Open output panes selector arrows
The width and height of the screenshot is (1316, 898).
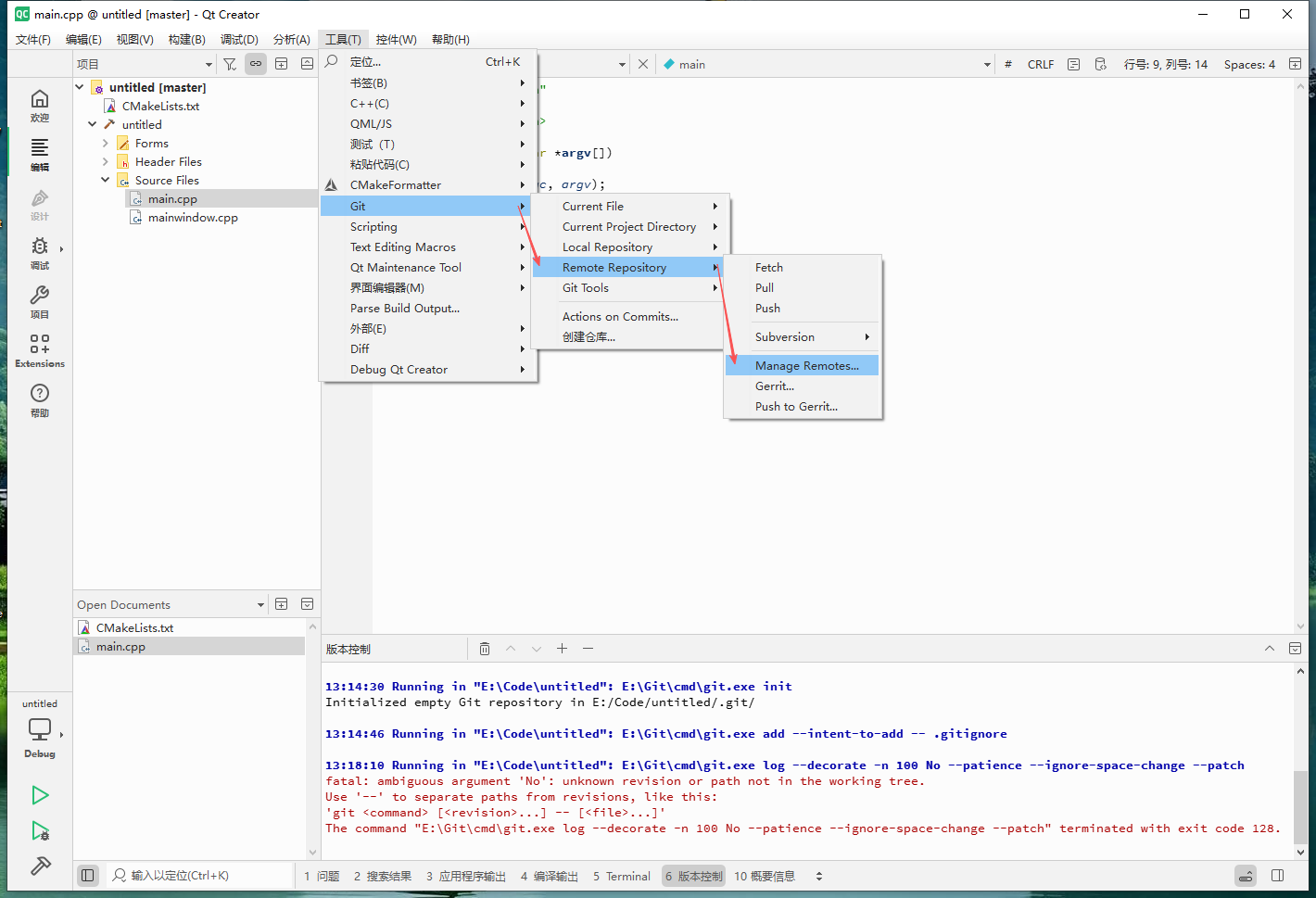tap(819, 876)
